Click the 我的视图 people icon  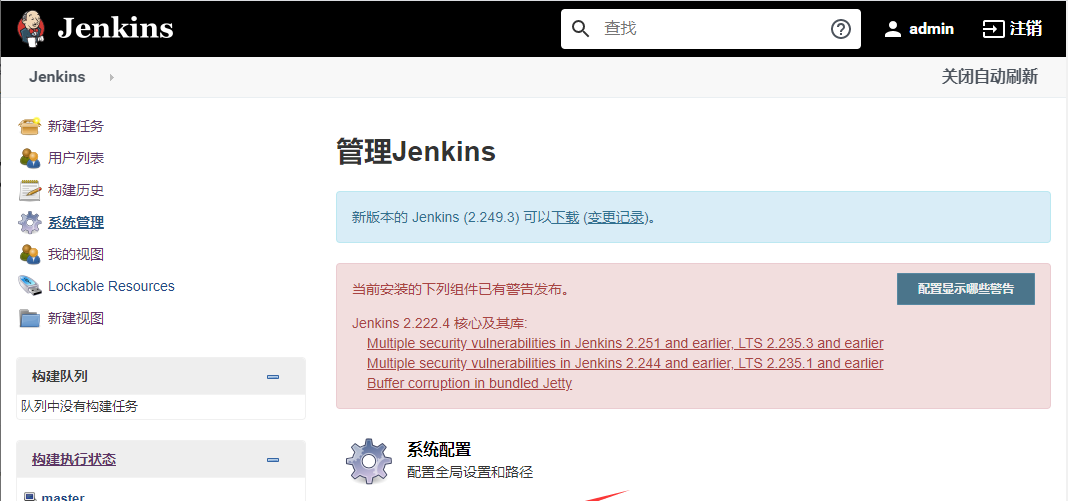point(29,254)
